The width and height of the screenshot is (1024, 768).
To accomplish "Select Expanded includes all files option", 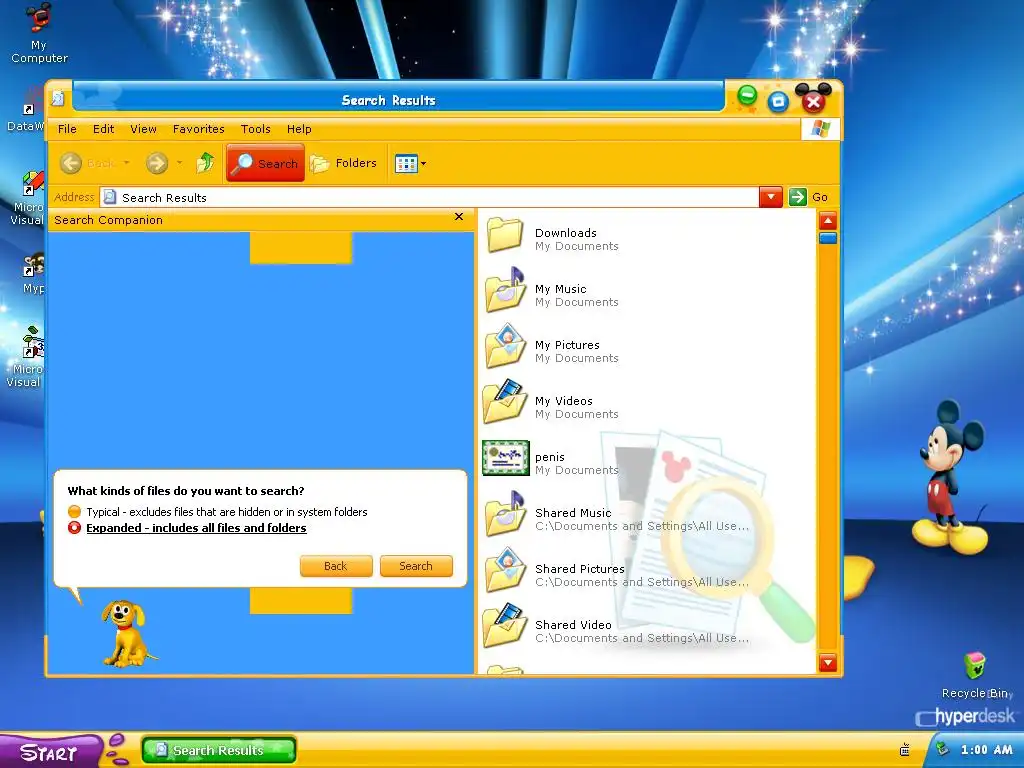I will [x=187, y=528].
